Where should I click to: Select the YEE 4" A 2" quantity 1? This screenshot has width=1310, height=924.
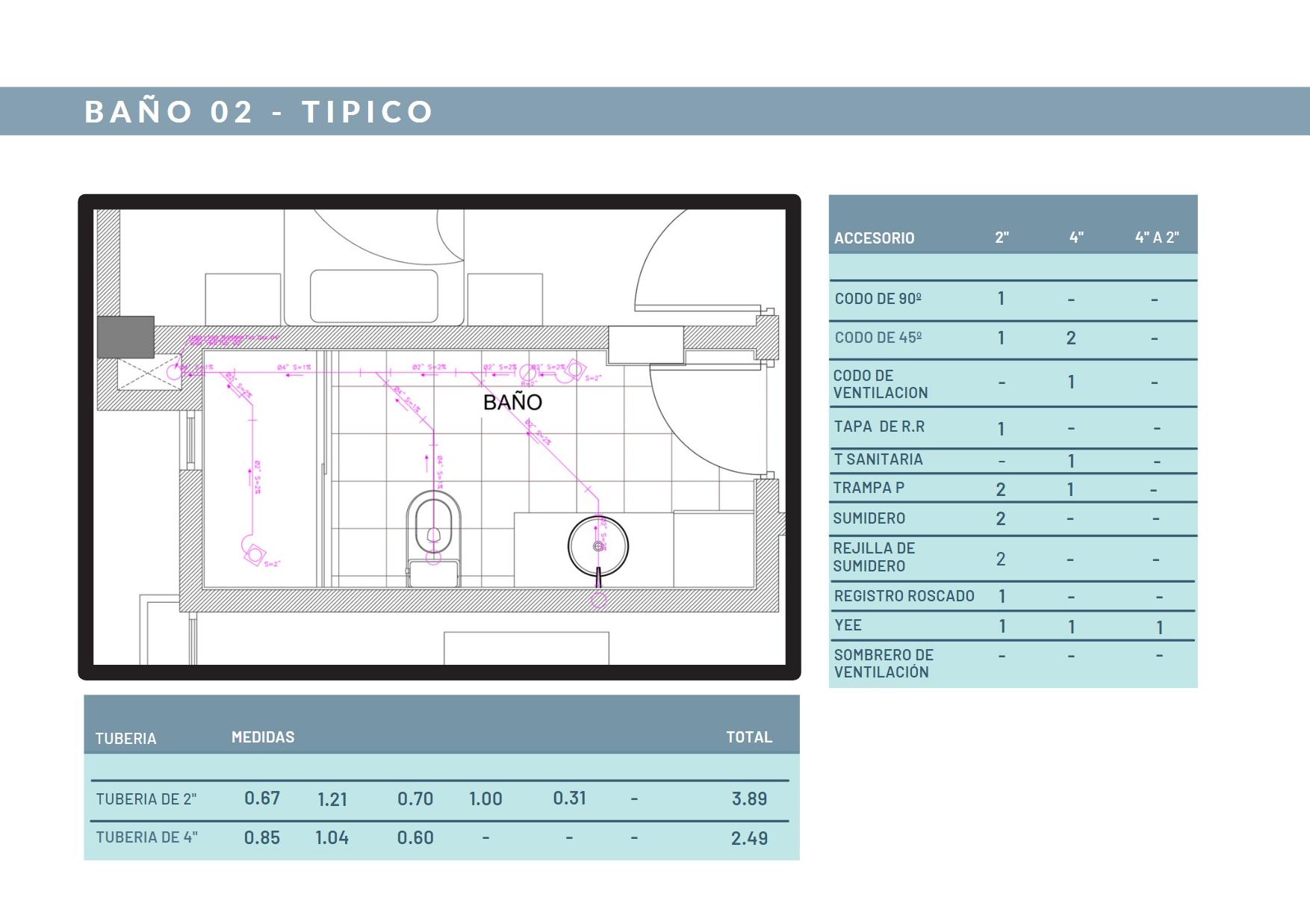click(1159, 627)
